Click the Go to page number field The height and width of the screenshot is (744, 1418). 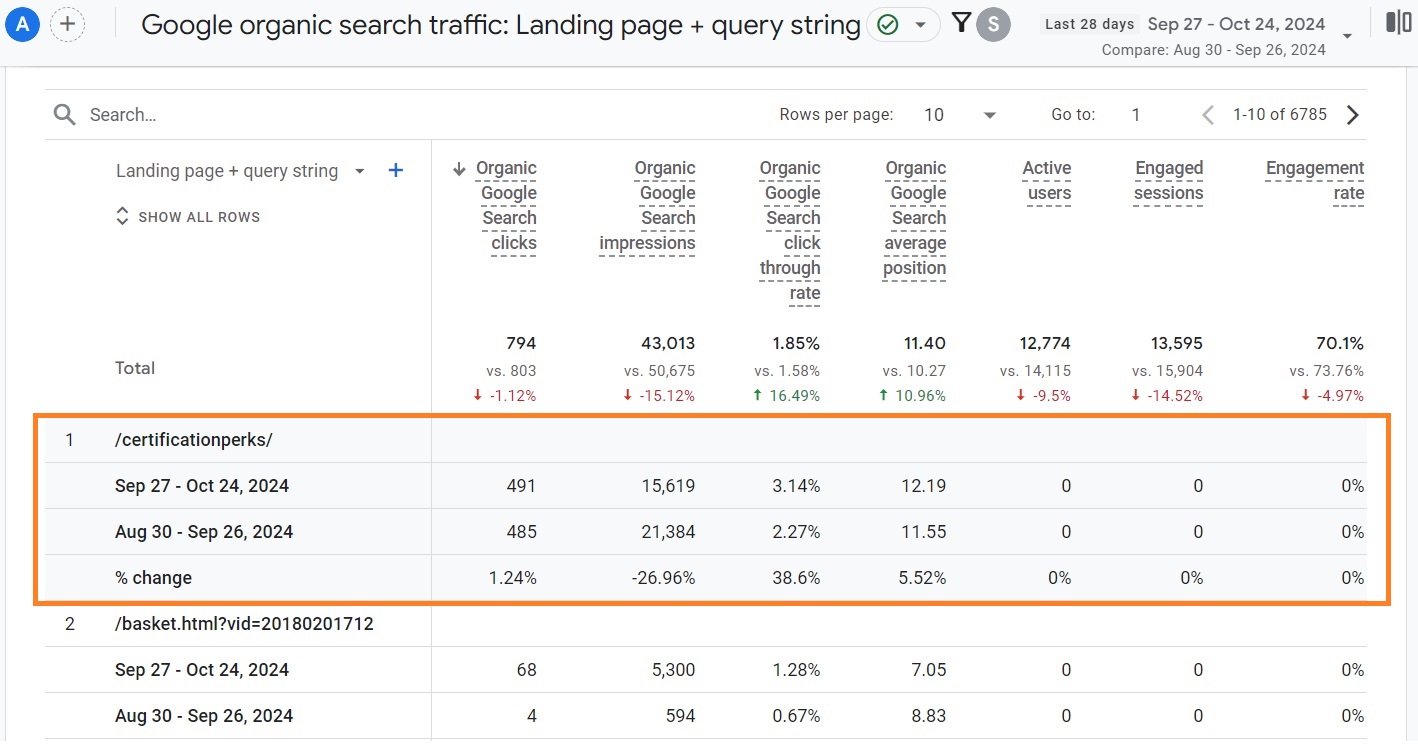coord(1136,114)
